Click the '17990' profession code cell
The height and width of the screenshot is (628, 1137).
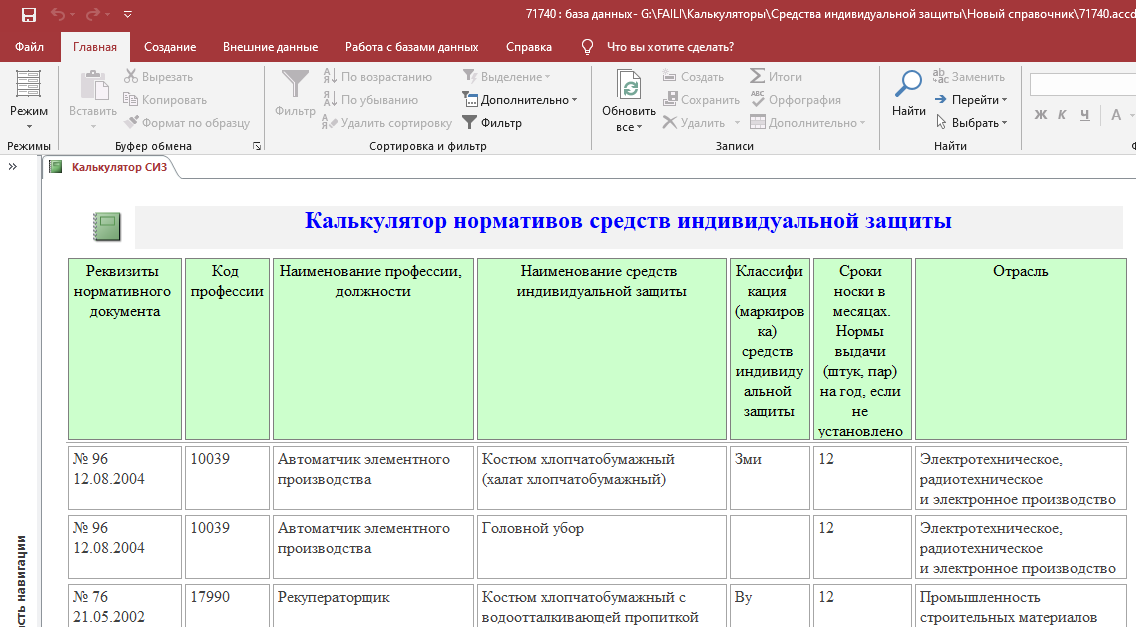pos(227,606)
